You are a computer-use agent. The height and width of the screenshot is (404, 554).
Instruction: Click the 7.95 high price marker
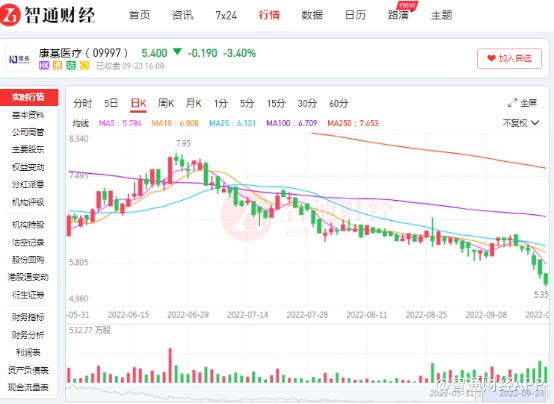point(183,143)
